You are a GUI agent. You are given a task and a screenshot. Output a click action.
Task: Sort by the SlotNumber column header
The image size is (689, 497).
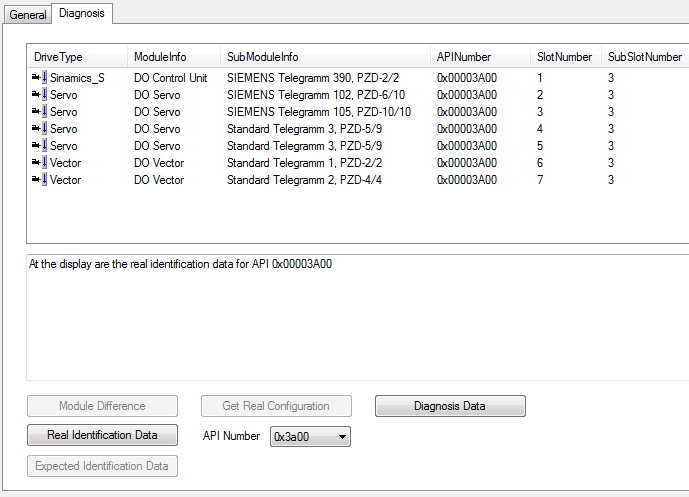tap(566, 57)
